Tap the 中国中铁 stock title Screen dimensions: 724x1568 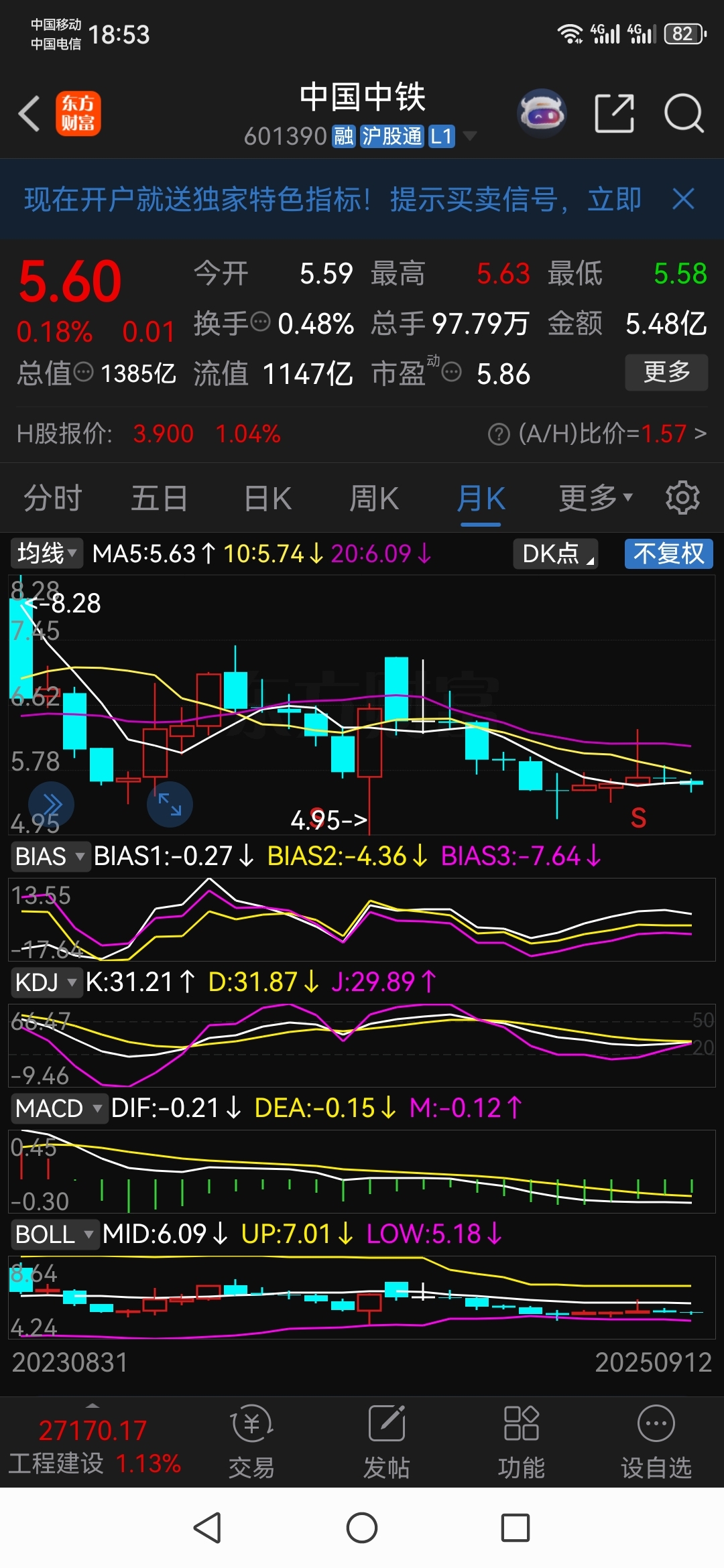coord(362,97)
